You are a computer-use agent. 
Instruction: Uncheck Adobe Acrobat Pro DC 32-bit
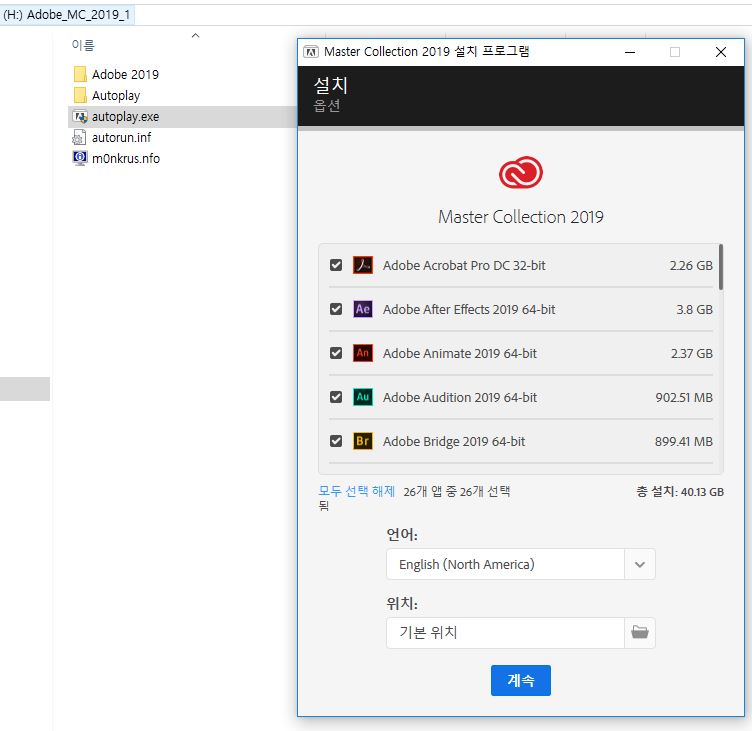[x=336, y=265]
